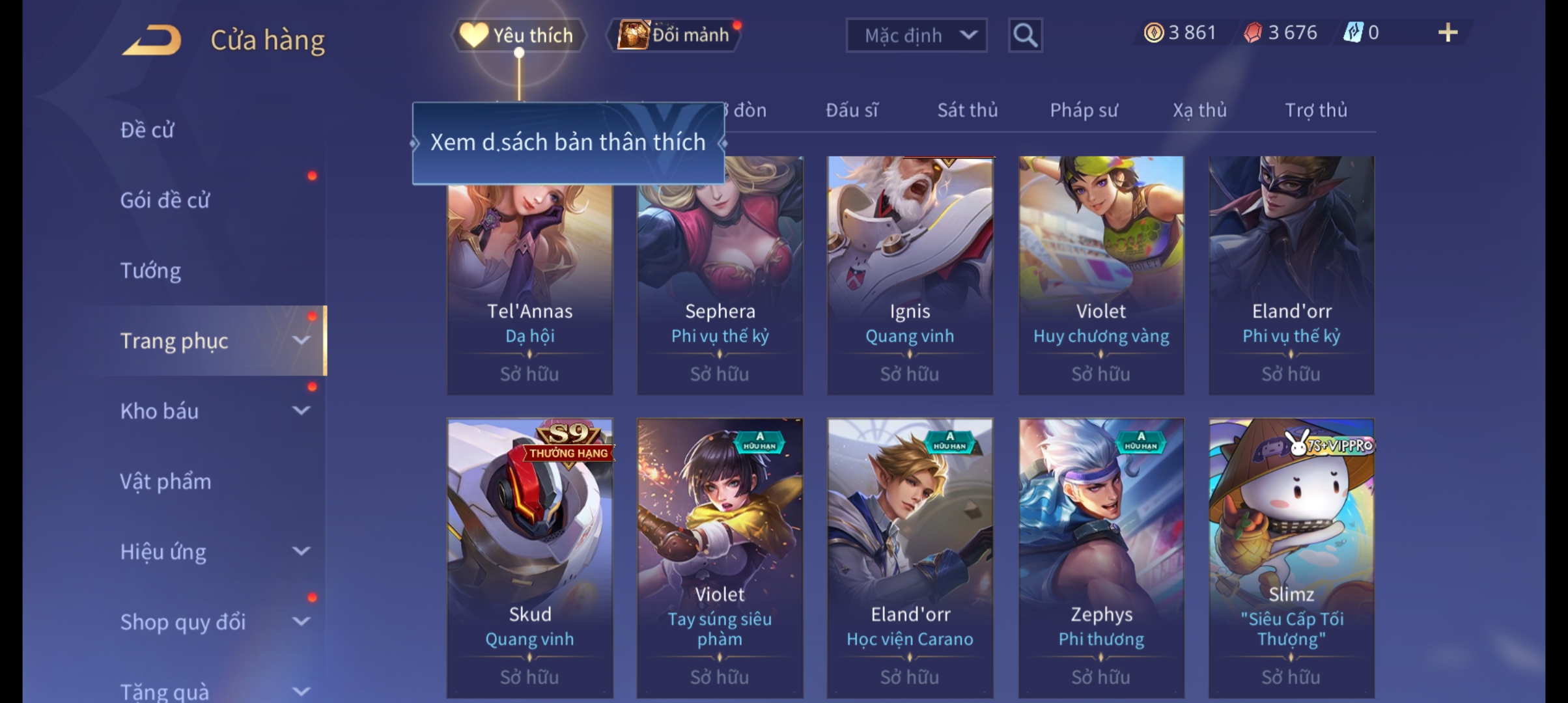Screen dimensions: 1568x703
Task: Open the Tướng menu entry
Action: pyautogui.click(x=150, y=270)
